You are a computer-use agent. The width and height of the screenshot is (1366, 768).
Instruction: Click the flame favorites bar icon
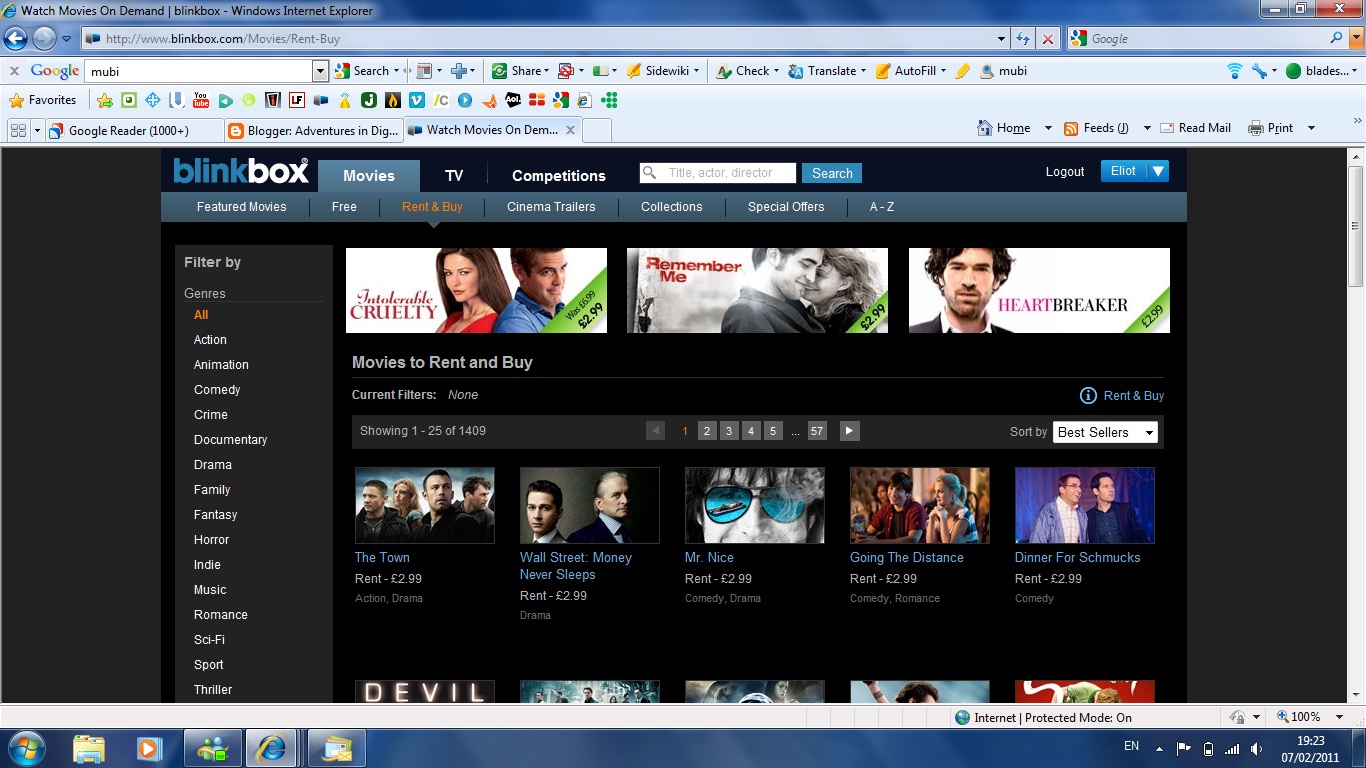tap(393, 100)
